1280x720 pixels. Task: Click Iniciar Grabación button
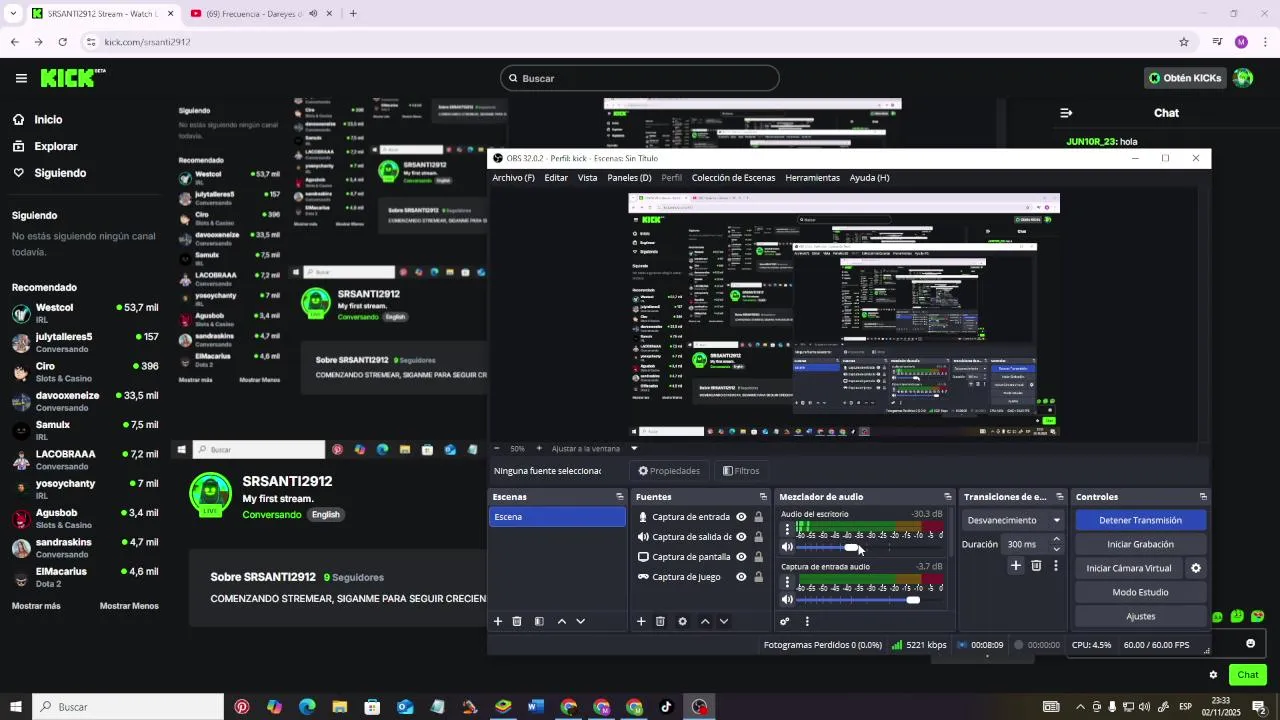[x=1140, y=544]
